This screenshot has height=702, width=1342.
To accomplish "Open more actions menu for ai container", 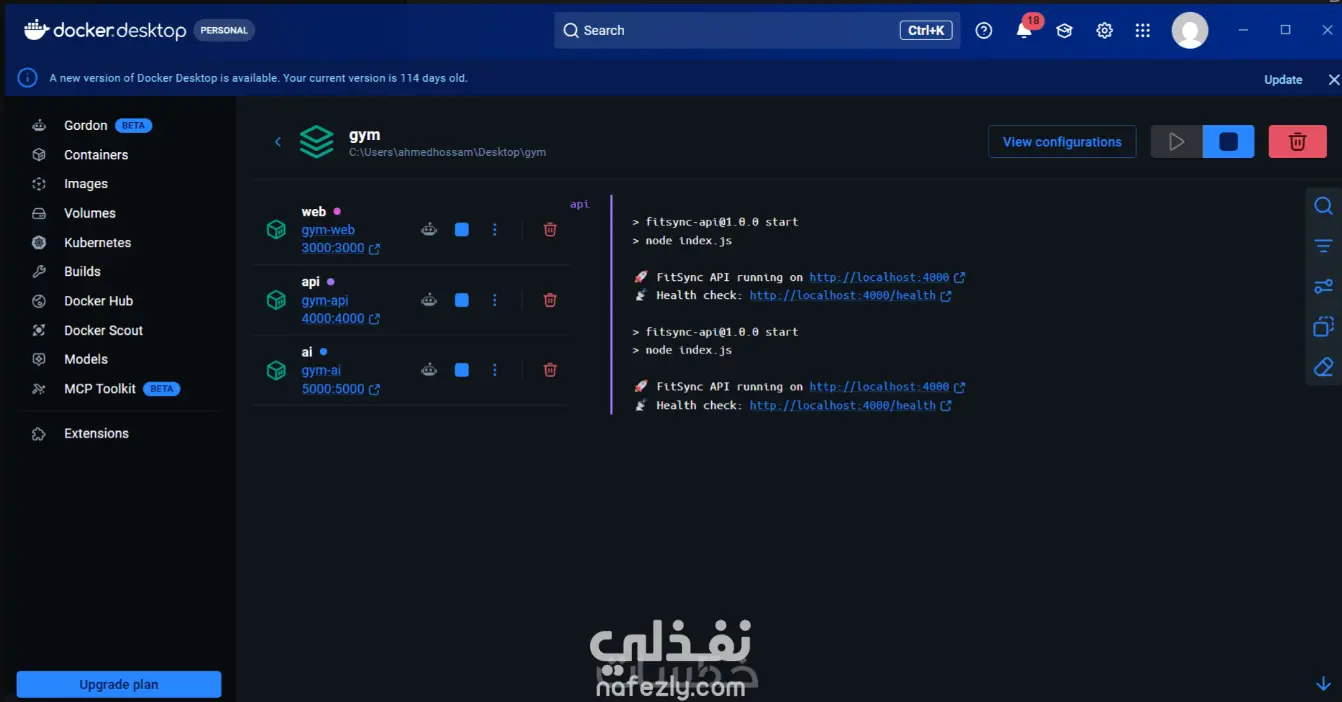I will (x=494, y=370).
